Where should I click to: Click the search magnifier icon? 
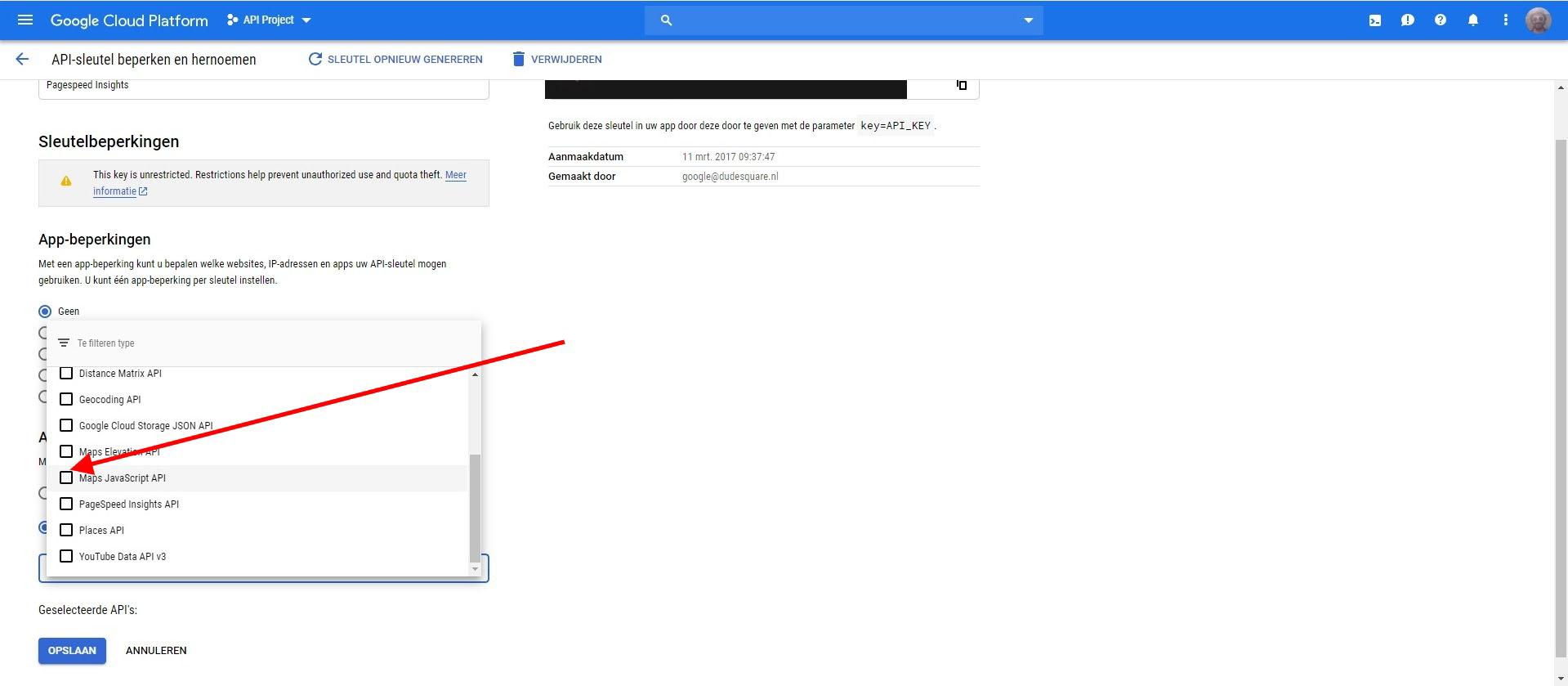click(x=666, y=20)
